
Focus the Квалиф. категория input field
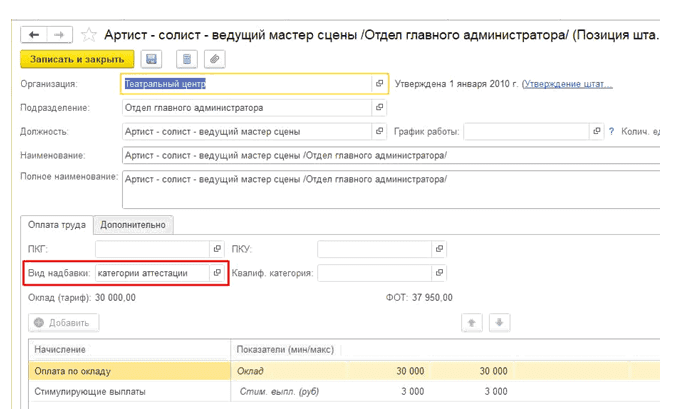[375, 273]
